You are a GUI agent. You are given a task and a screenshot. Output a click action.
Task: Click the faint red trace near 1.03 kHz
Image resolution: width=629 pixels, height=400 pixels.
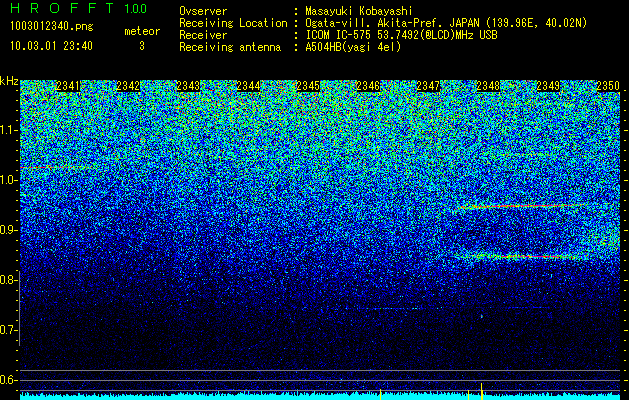pyautogui.click(x=54, y=167)
